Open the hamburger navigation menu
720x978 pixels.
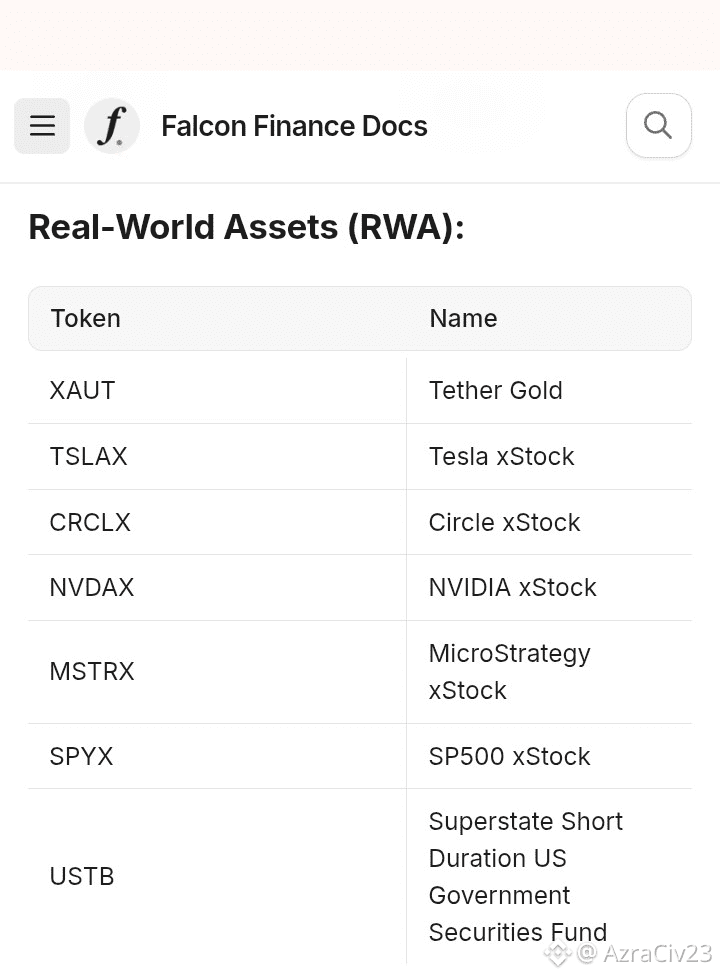42,126
